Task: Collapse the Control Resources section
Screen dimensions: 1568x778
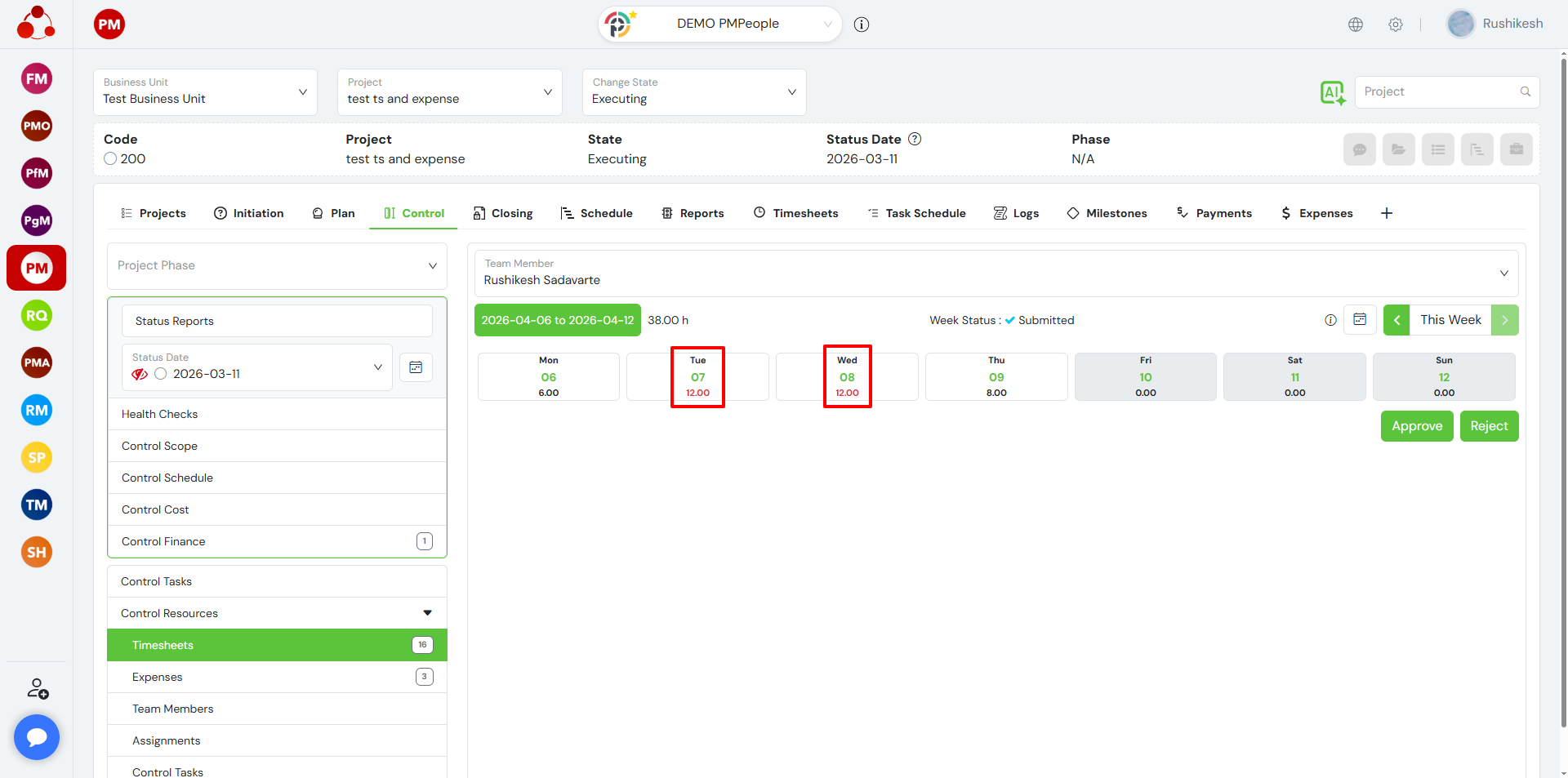Action: point(427,613)
